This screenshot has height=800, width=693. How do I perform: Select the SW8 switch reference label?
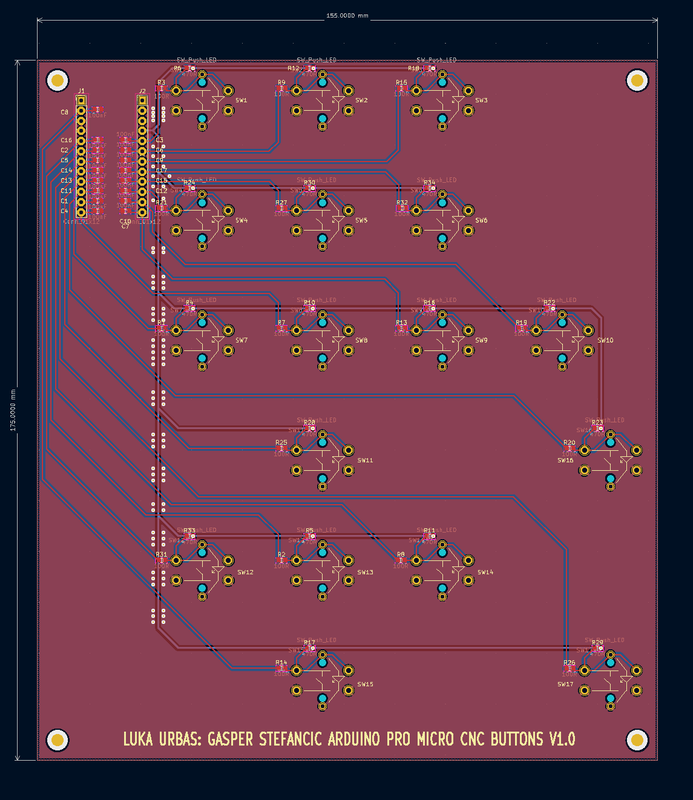361,340
